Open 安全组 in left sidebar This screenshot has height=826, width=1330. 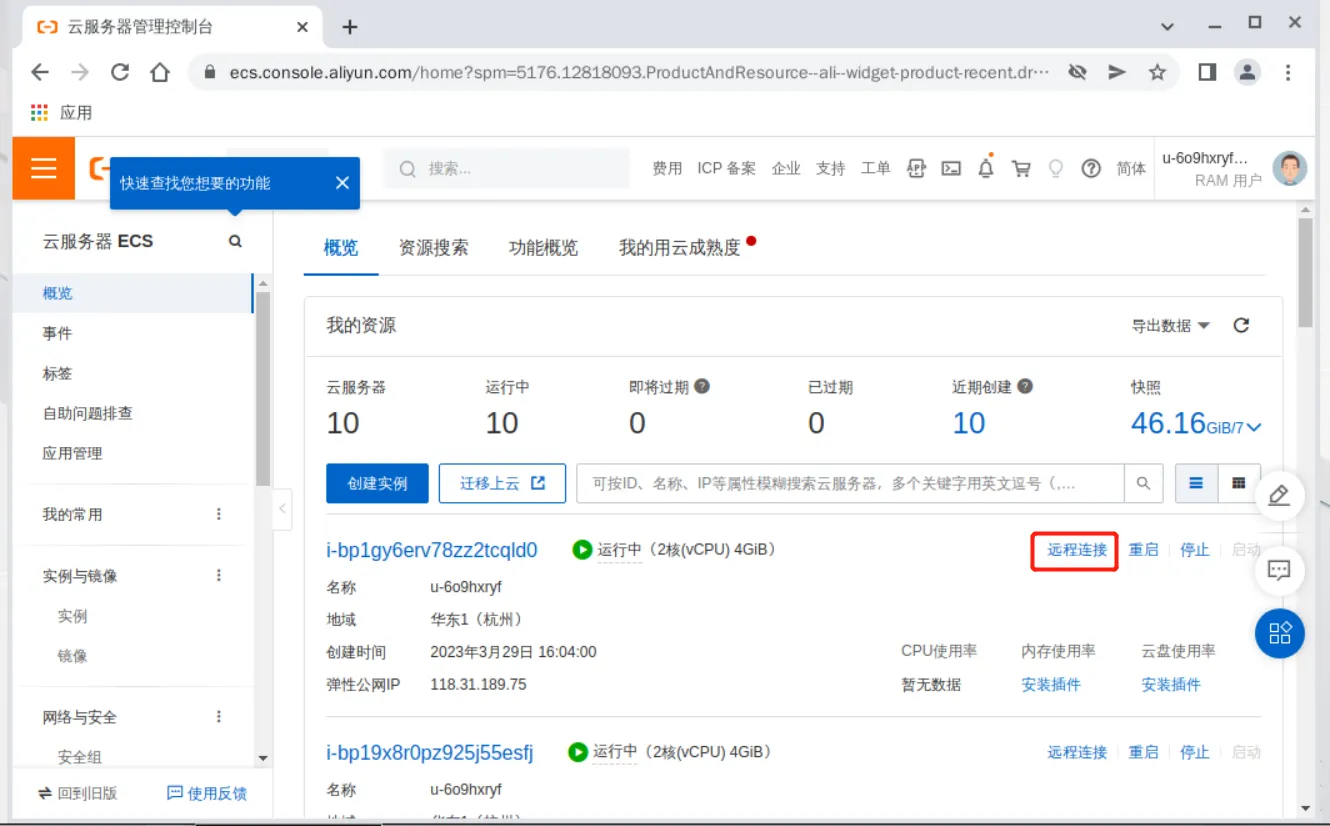79,757
